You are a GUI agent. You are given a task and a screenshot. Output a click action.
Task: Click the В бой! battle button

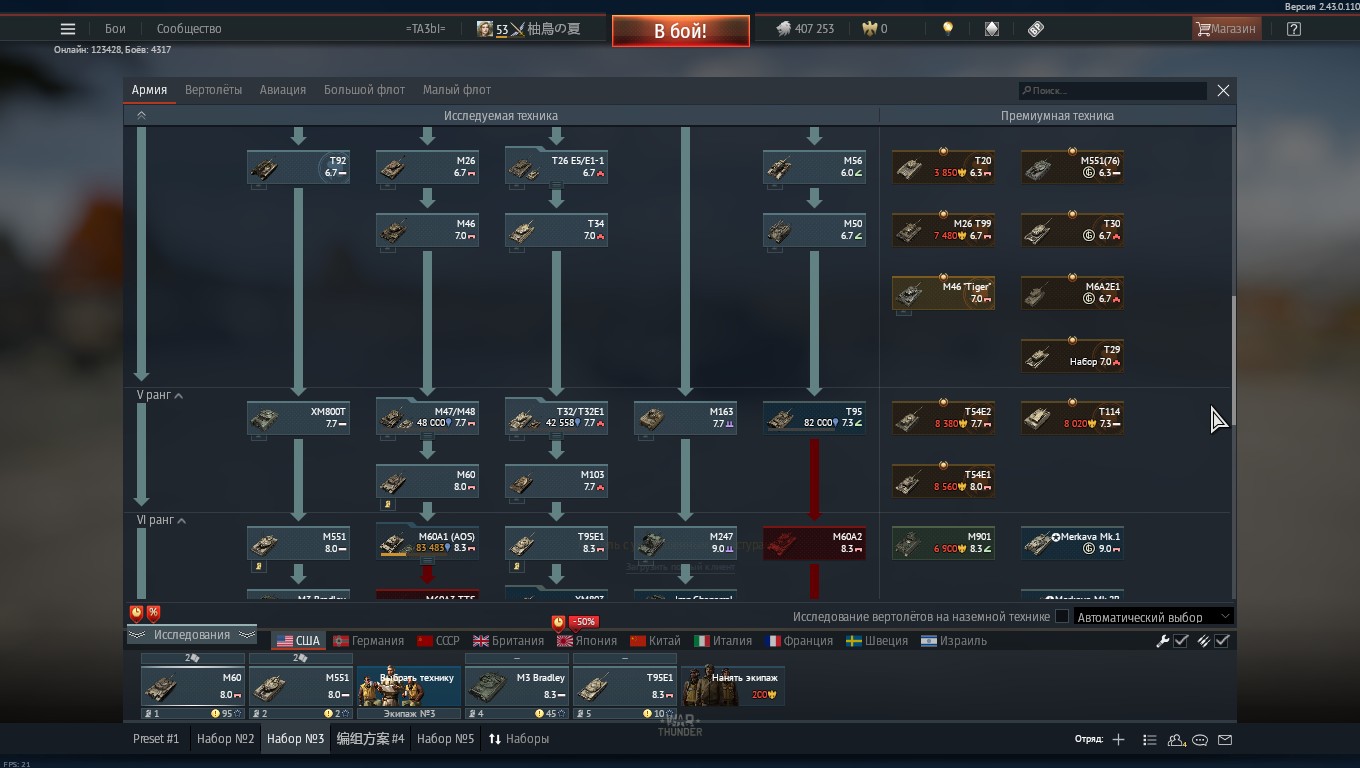[680, 31]
